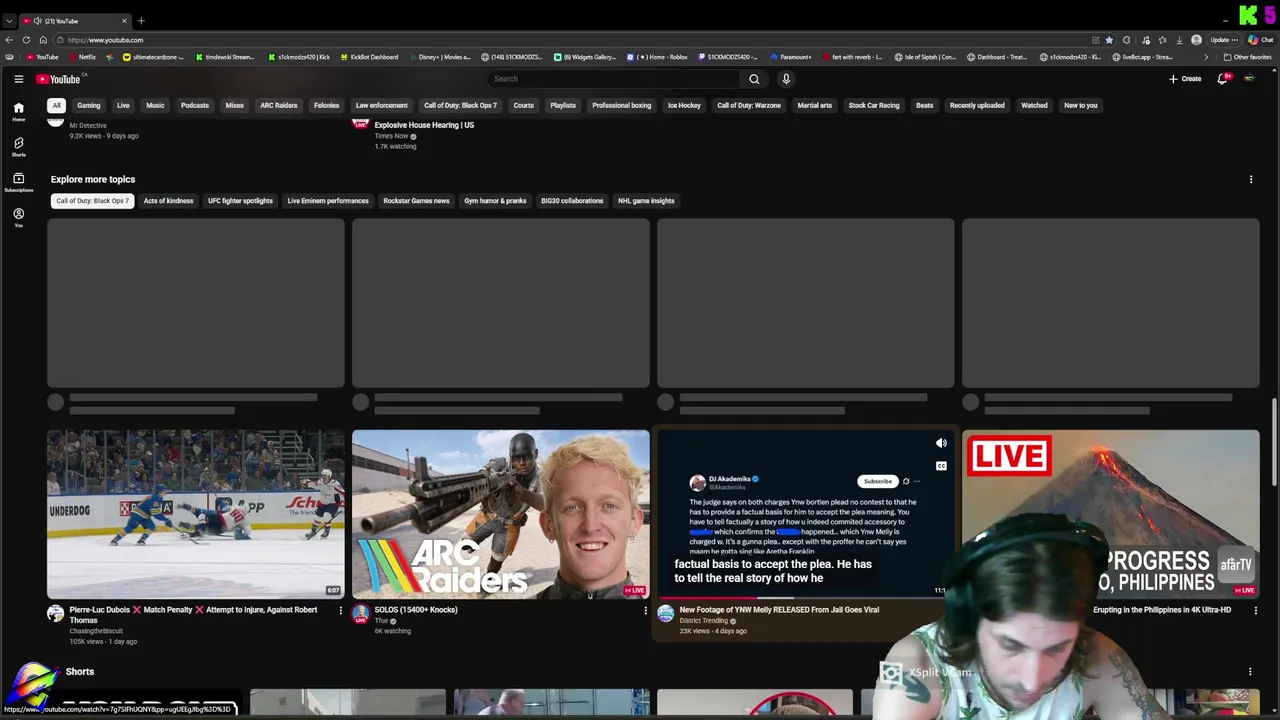
Task: Open options menu for volcano live video
Action: (1255, 611)
